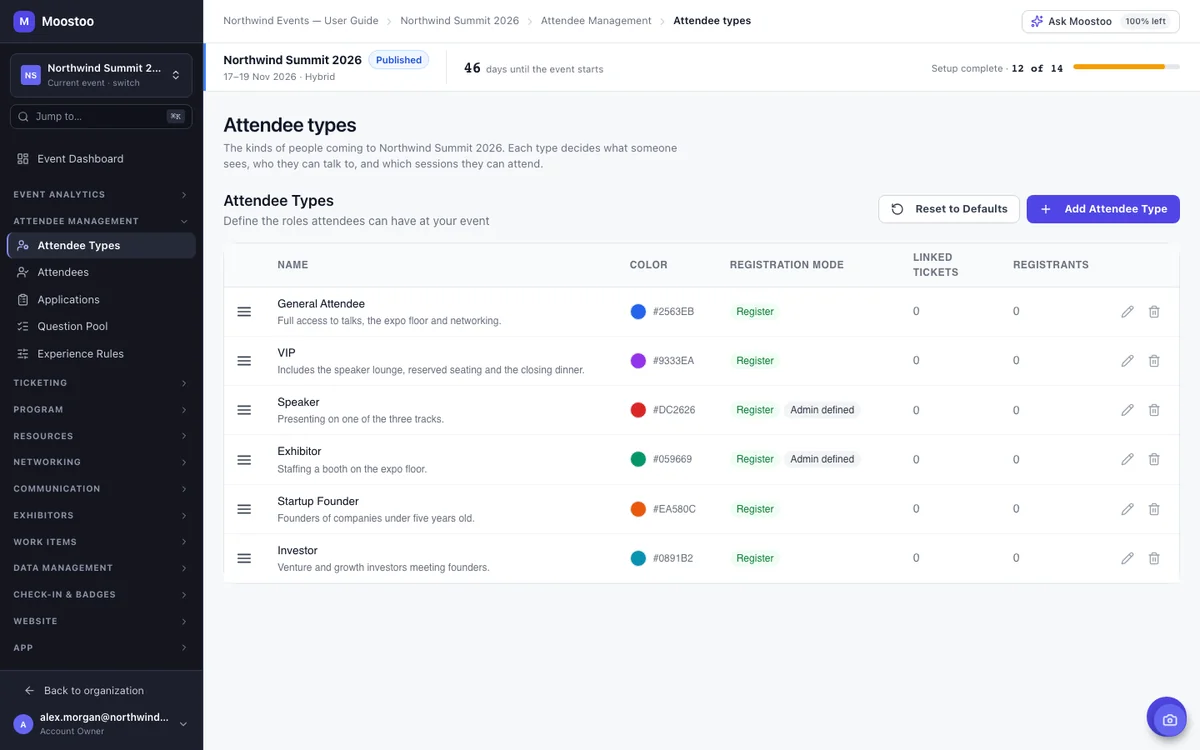This screenshot has width=1200, height=750.
Task: Open the account menu chevron
Action: pos(183,724)
